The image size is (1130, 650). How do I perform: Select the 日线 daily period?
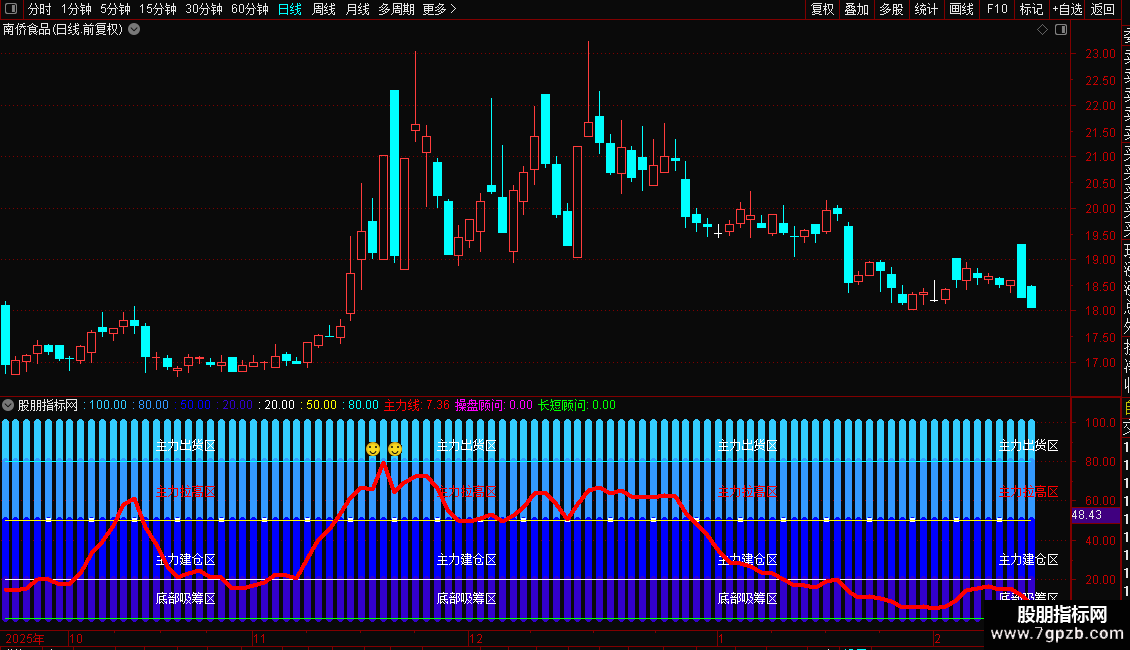(x=290, y=9)
